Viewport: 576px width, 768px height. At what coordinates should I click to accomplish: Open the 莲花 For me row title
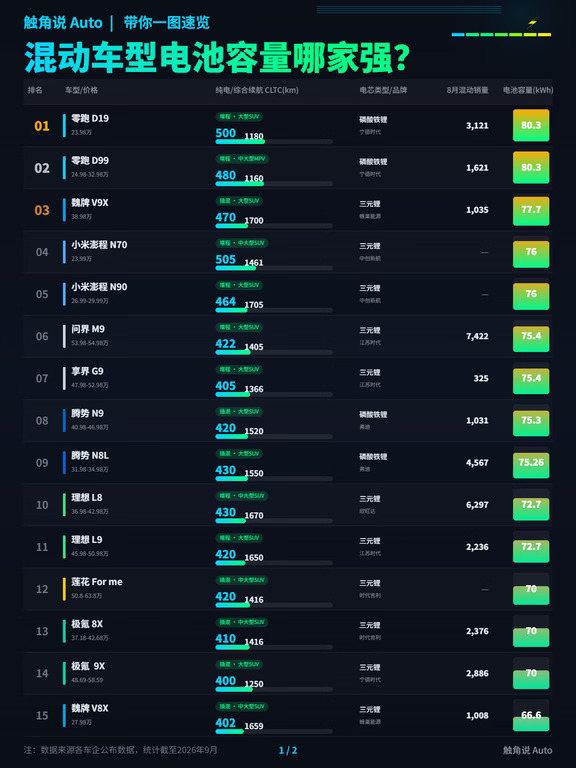[x=97, y=582]
